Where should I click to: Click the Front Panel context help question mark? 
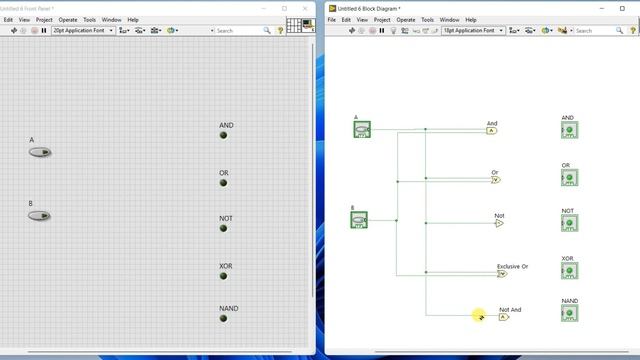(280, 30)
